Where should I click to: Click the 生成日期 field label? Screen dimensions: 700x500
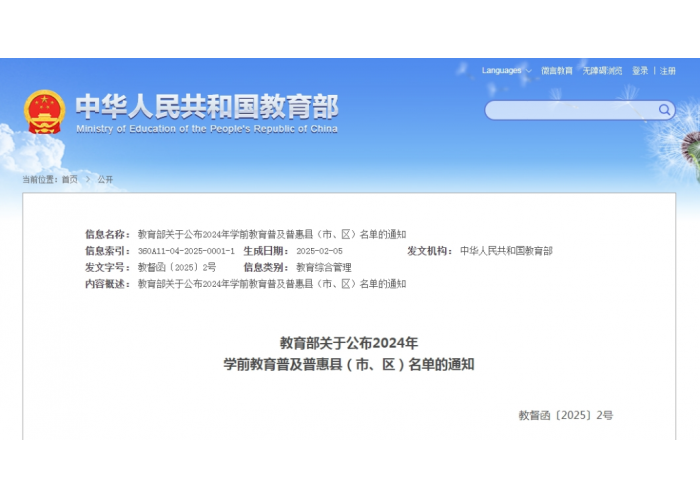(x=266, y=251)
